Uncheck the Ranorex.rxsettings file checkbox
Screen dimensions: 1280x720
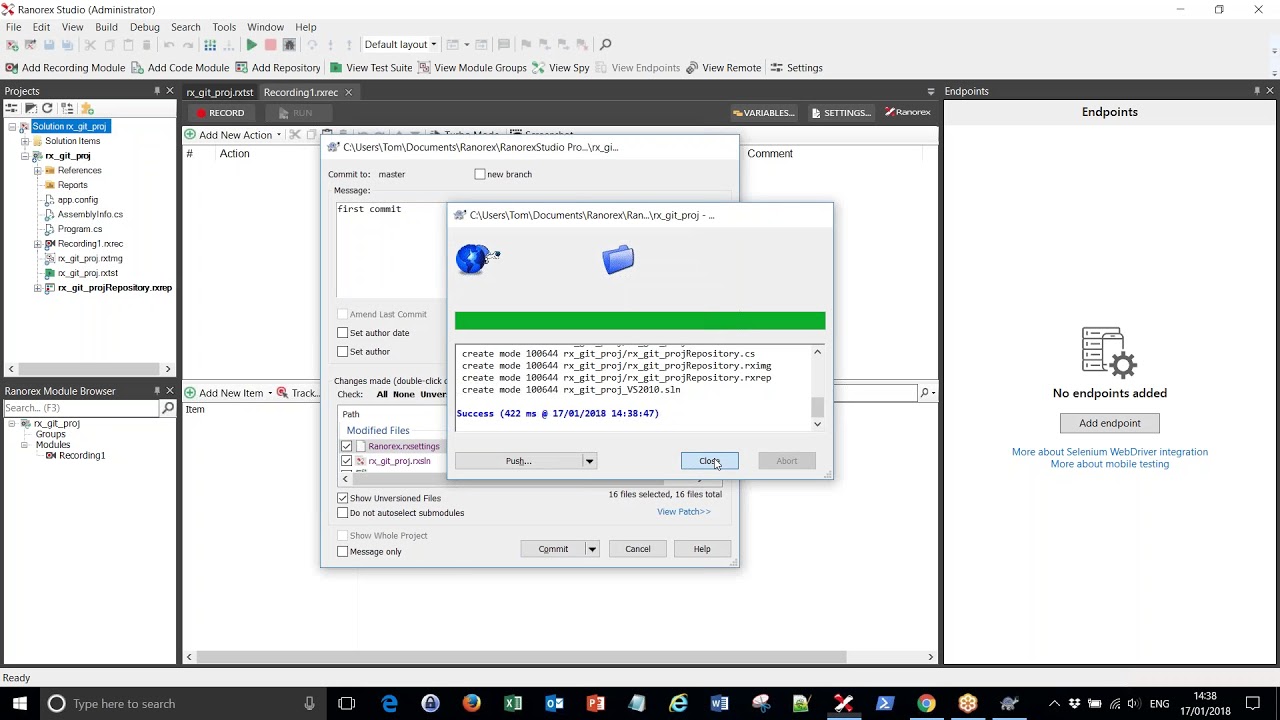click(x=347, y=447)
